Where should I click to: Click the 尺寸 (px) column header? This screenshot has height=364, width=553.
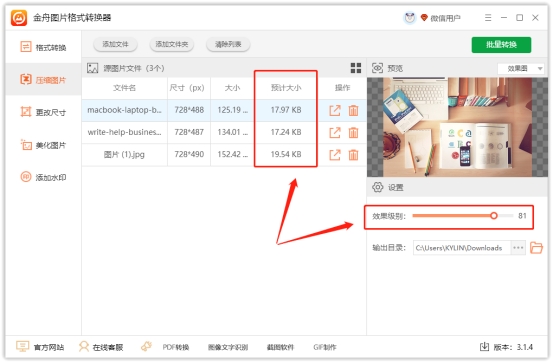coord(187,88)
